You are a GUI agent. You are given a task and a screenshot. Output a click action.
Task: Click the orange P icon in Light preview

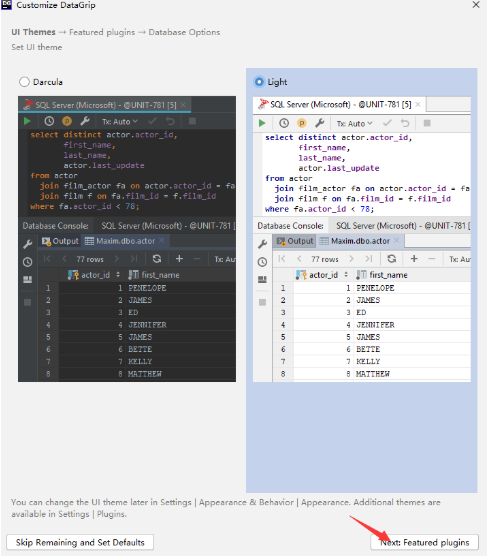click(301, 123)
